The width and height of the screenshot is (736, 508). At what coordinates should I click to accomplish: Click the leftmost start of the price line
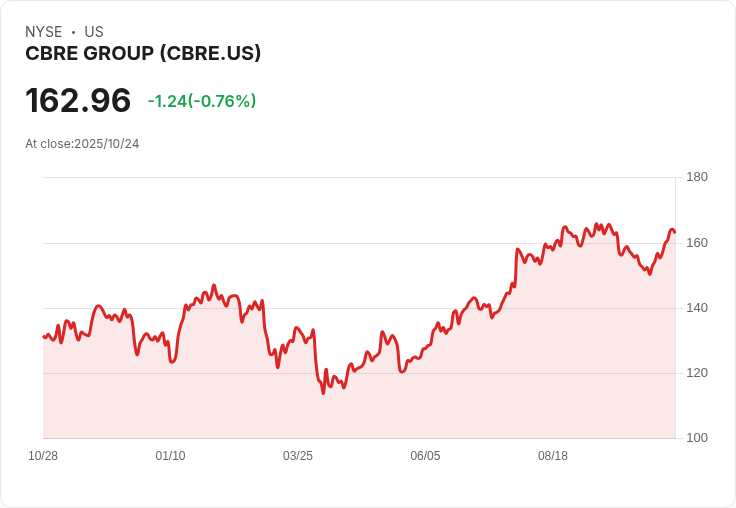[44, 336]
